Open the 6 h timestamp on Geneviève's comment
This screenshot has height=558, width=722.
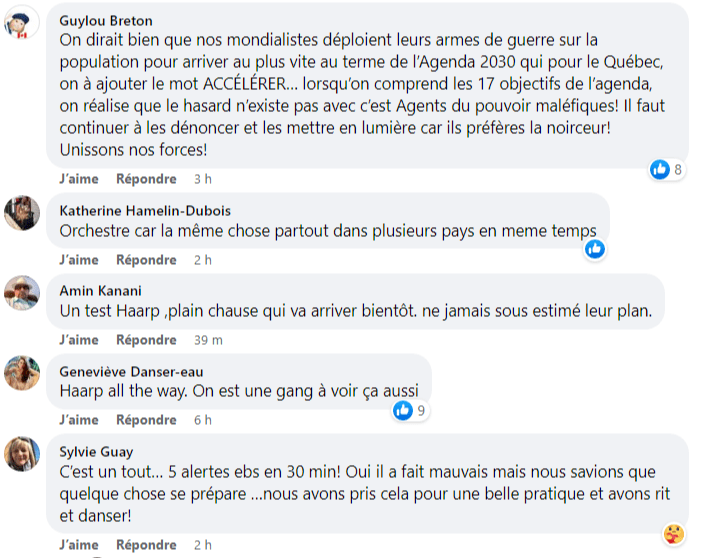click(x=202, y=420)
